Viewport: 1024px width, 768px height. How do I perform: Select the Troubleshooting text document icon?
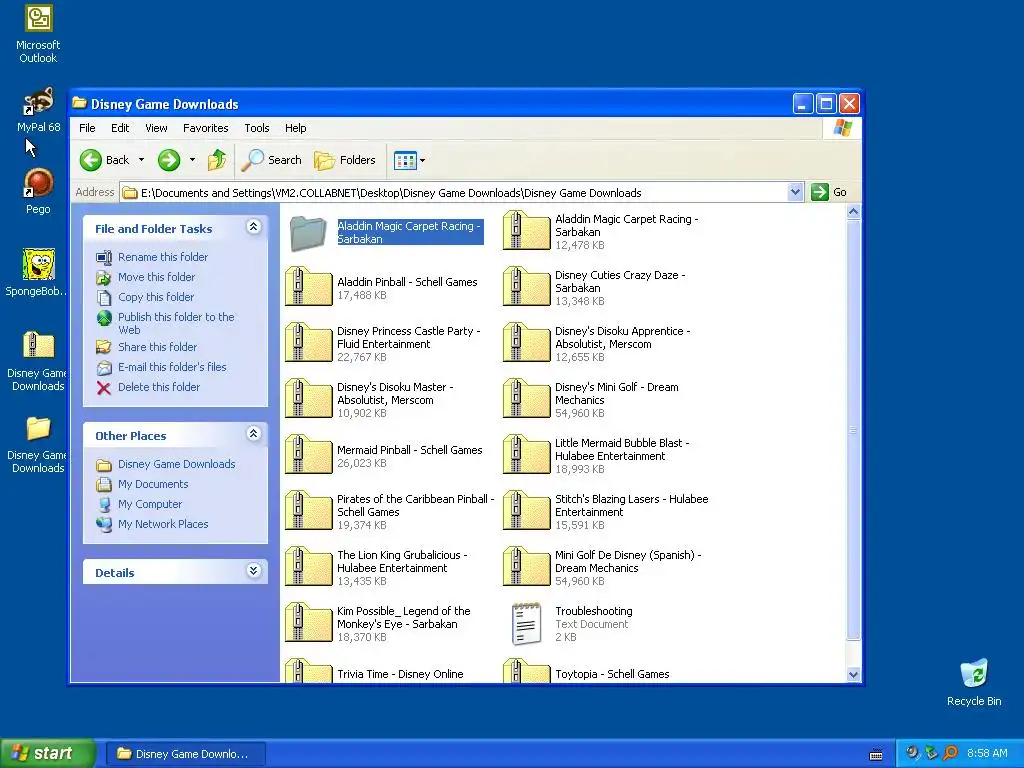click(x=526, y=623)
